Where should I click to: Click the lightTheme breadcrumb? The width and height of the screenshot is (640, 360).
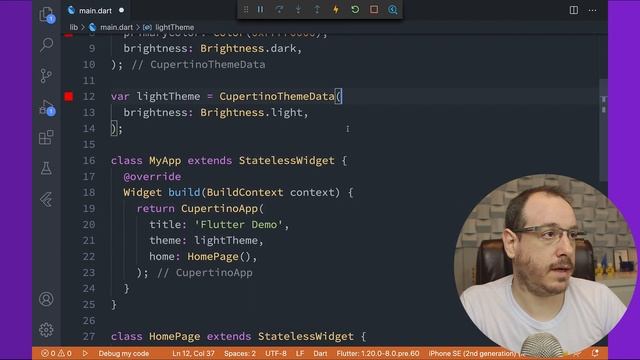coord(175,27)
